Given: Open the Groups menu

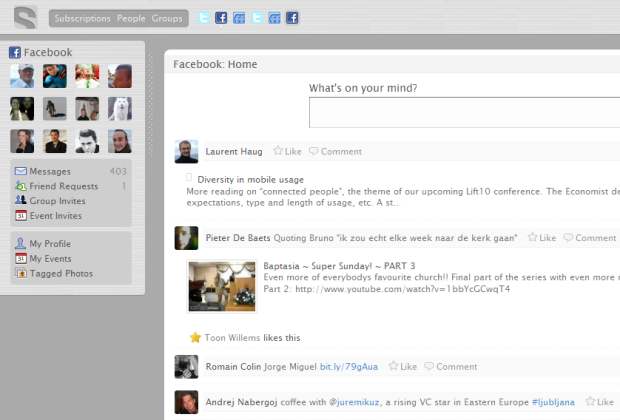Looking at the screenshot, I should click(167, 18).
